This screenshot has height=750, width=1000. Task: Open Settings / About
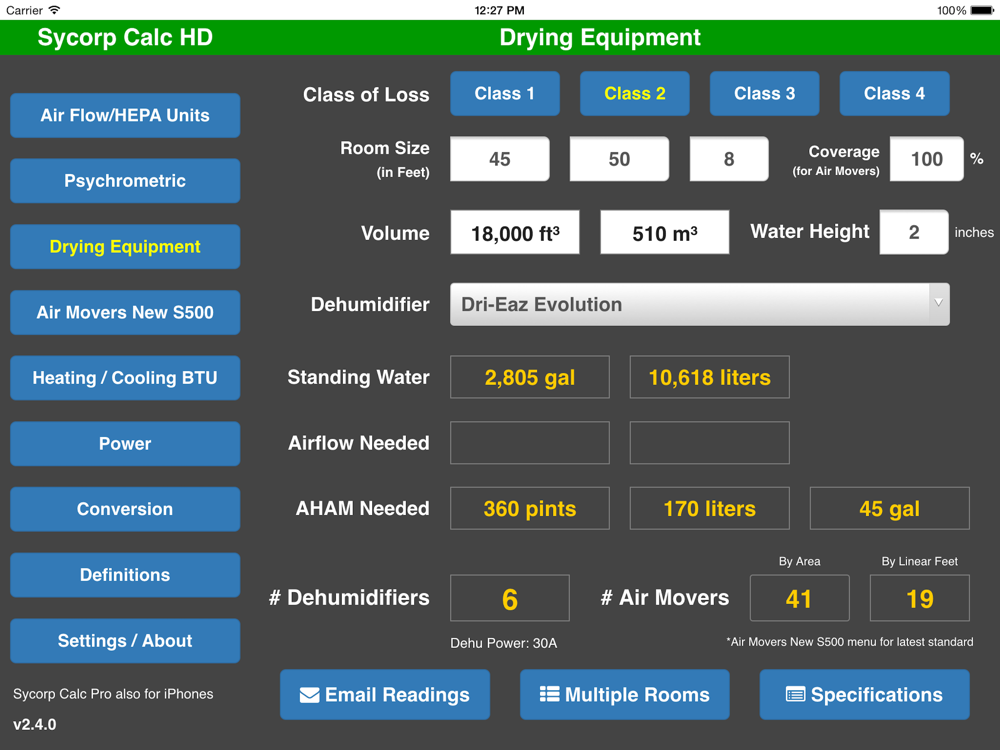click(125, 641)
